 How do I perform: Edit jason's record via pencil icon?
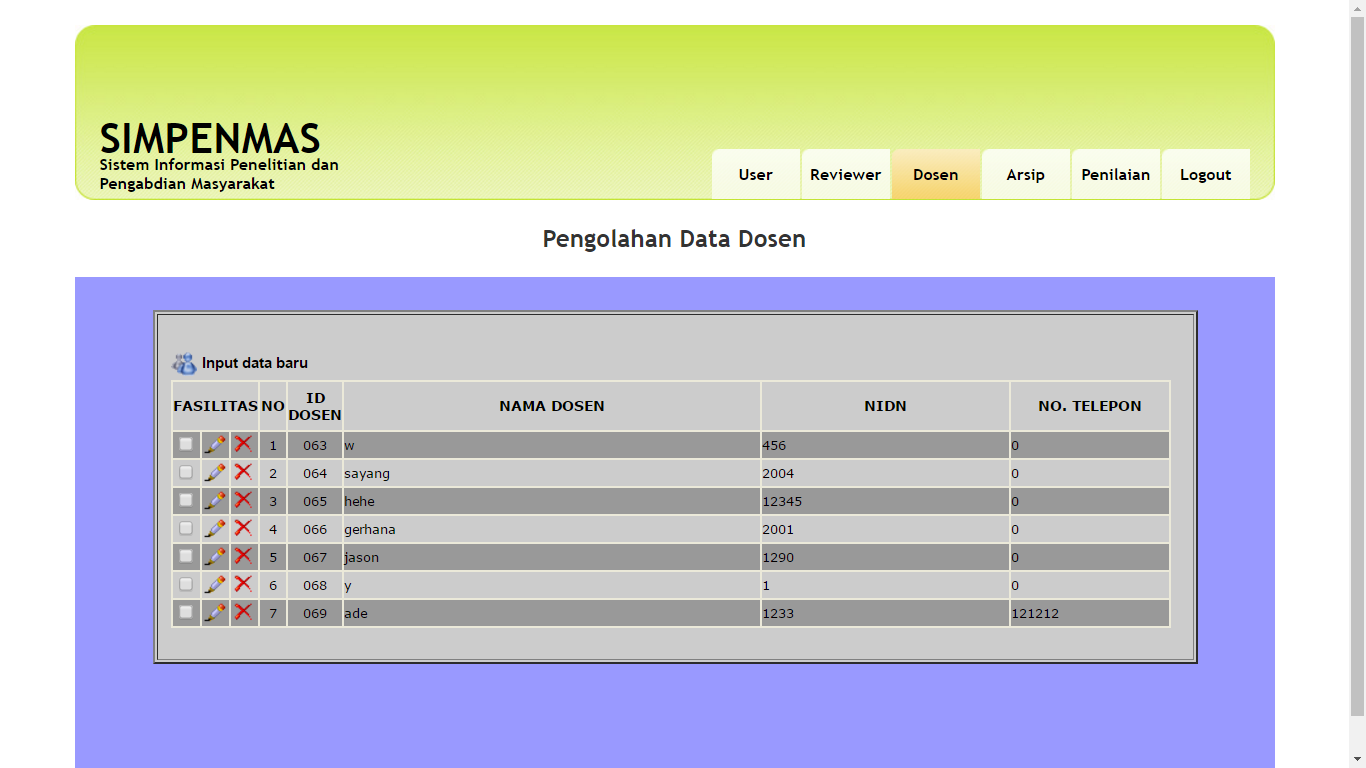click(215, 556)
